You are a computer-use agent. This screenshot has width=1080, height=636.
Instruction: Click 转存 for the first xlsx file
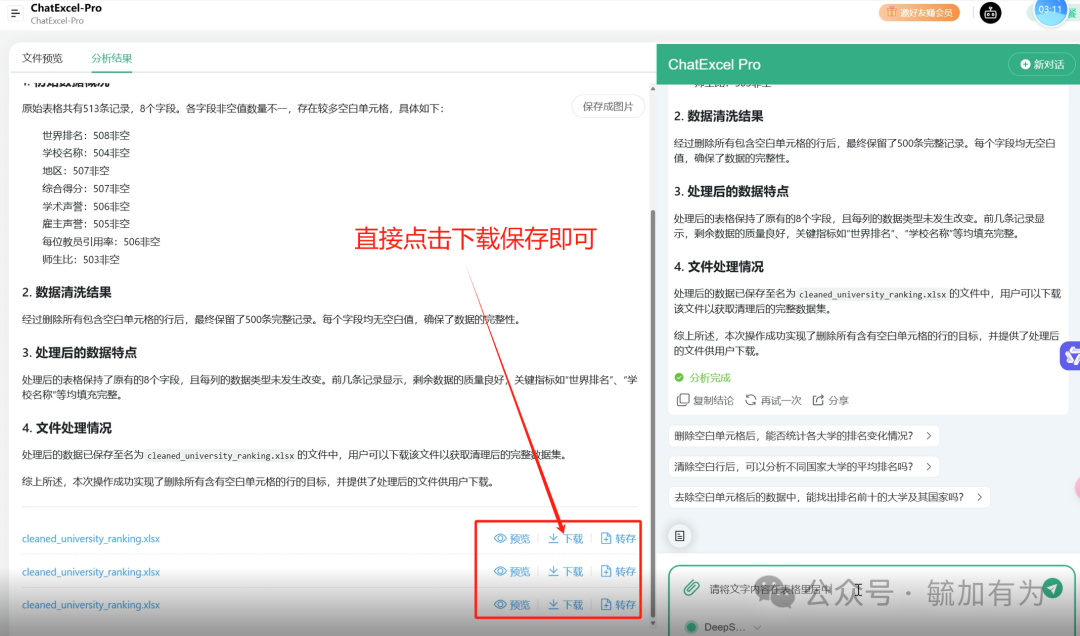click(618, 538)
